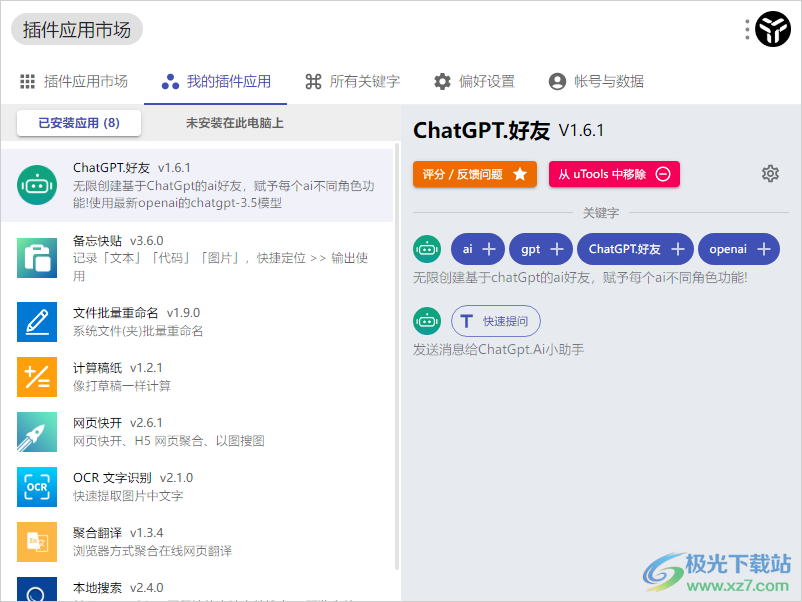This screenshot has height=602, width=802.
Task: Click the openai keyword pill
Action: [739, 249]
